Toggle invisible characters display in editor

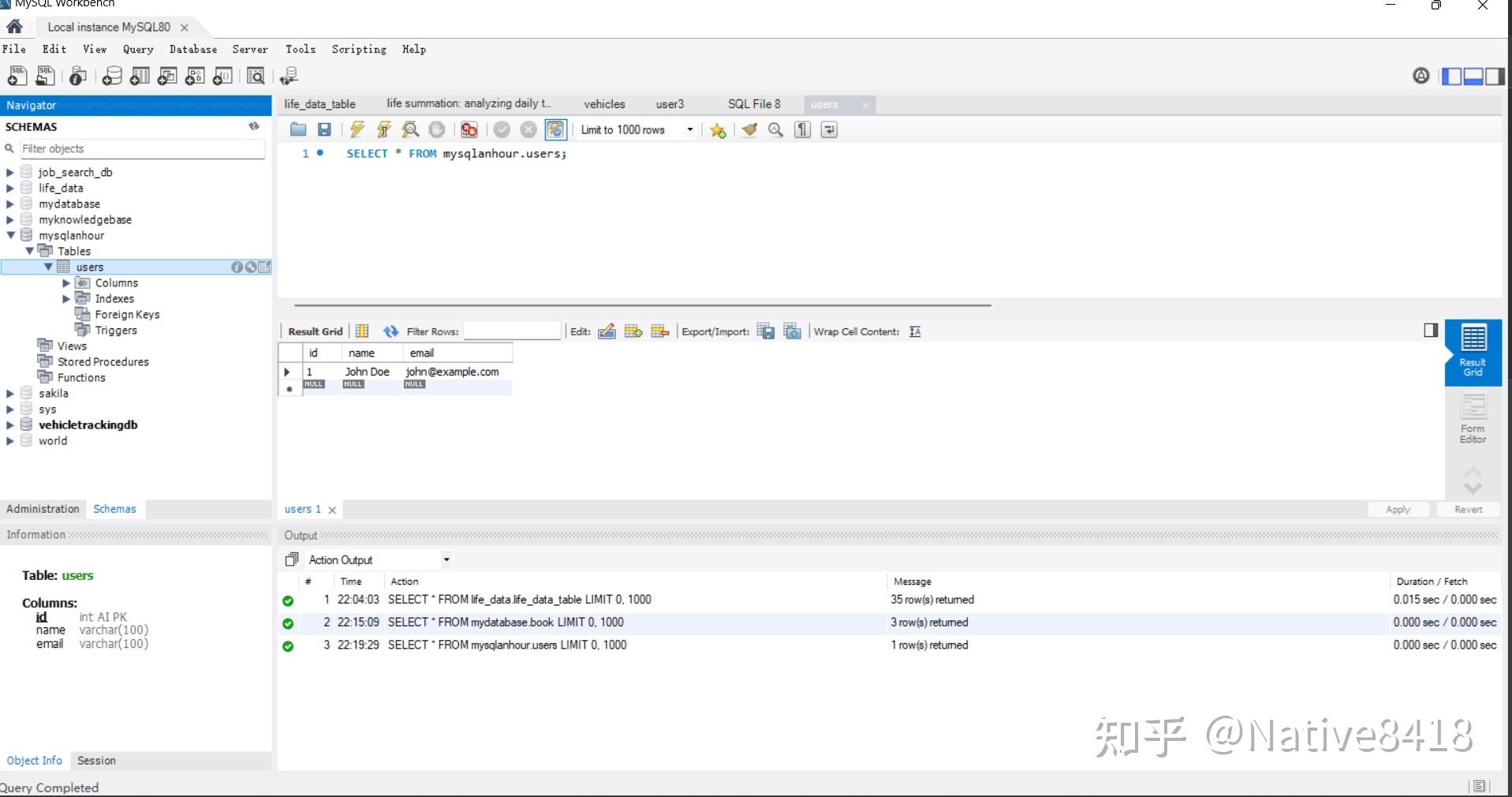pos(802,129)
